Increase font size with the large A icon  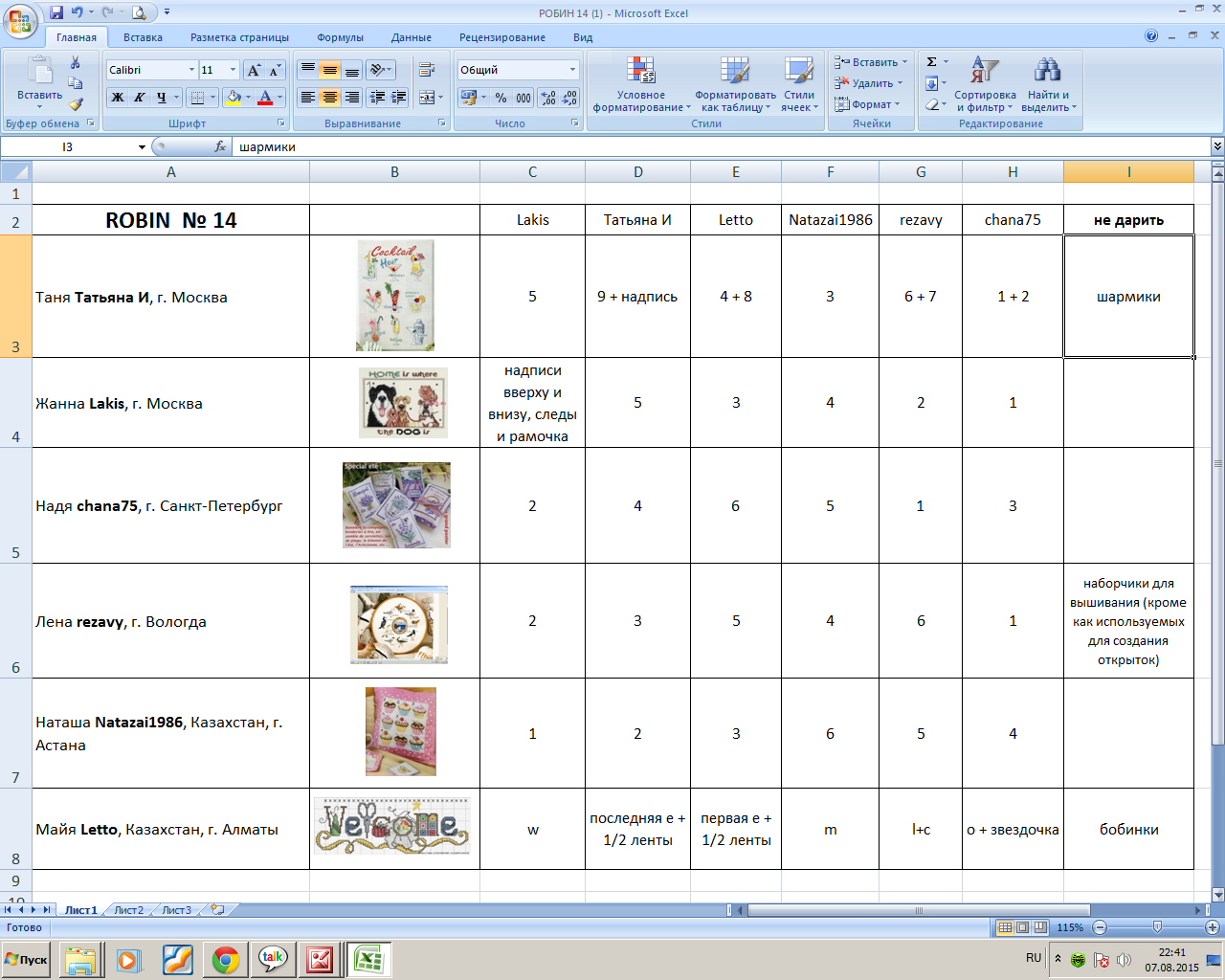(254, 70)
